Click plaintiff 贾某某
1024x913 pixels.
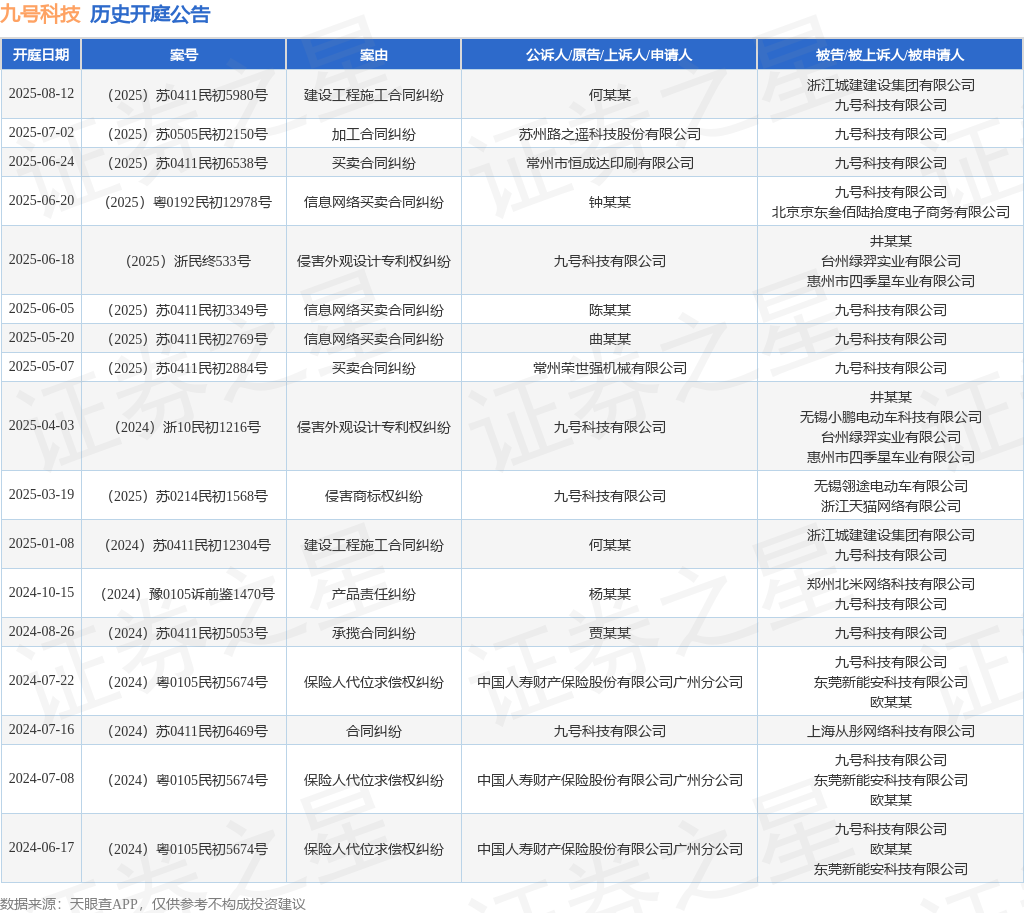pyautogui.click(x=609, y=633)
